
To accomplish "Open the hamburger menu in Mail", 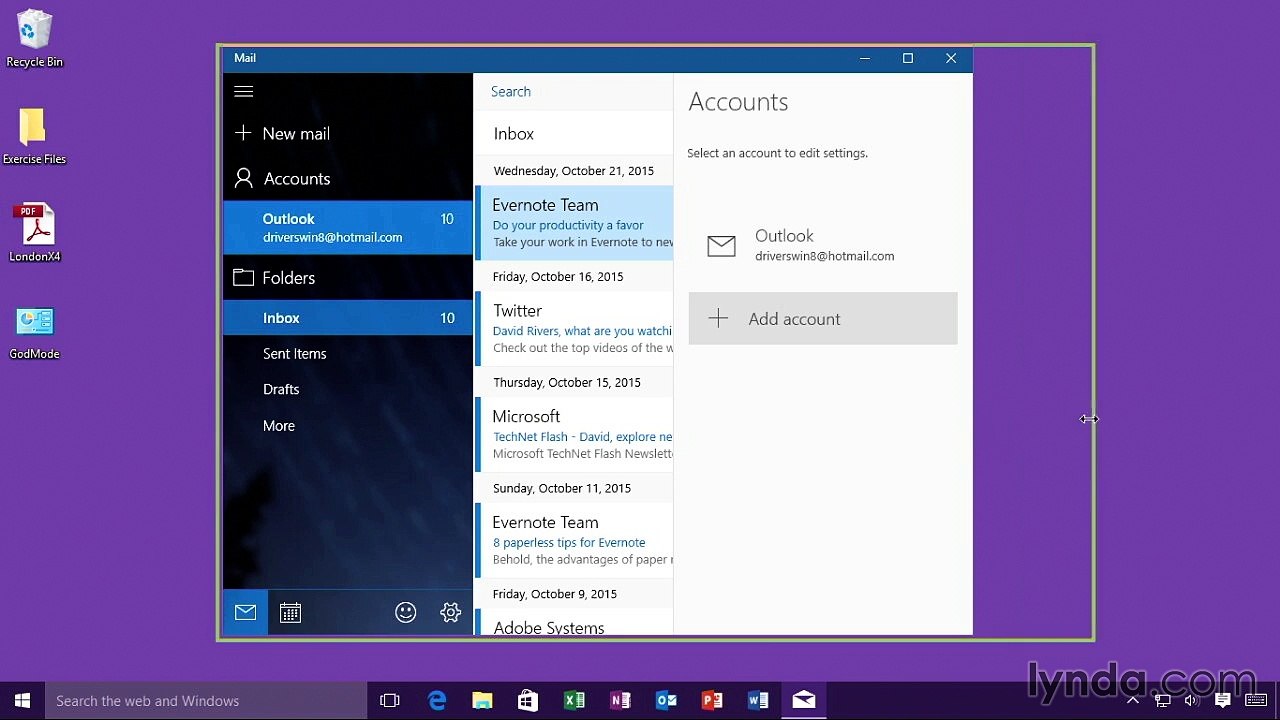I will [243, 91].
